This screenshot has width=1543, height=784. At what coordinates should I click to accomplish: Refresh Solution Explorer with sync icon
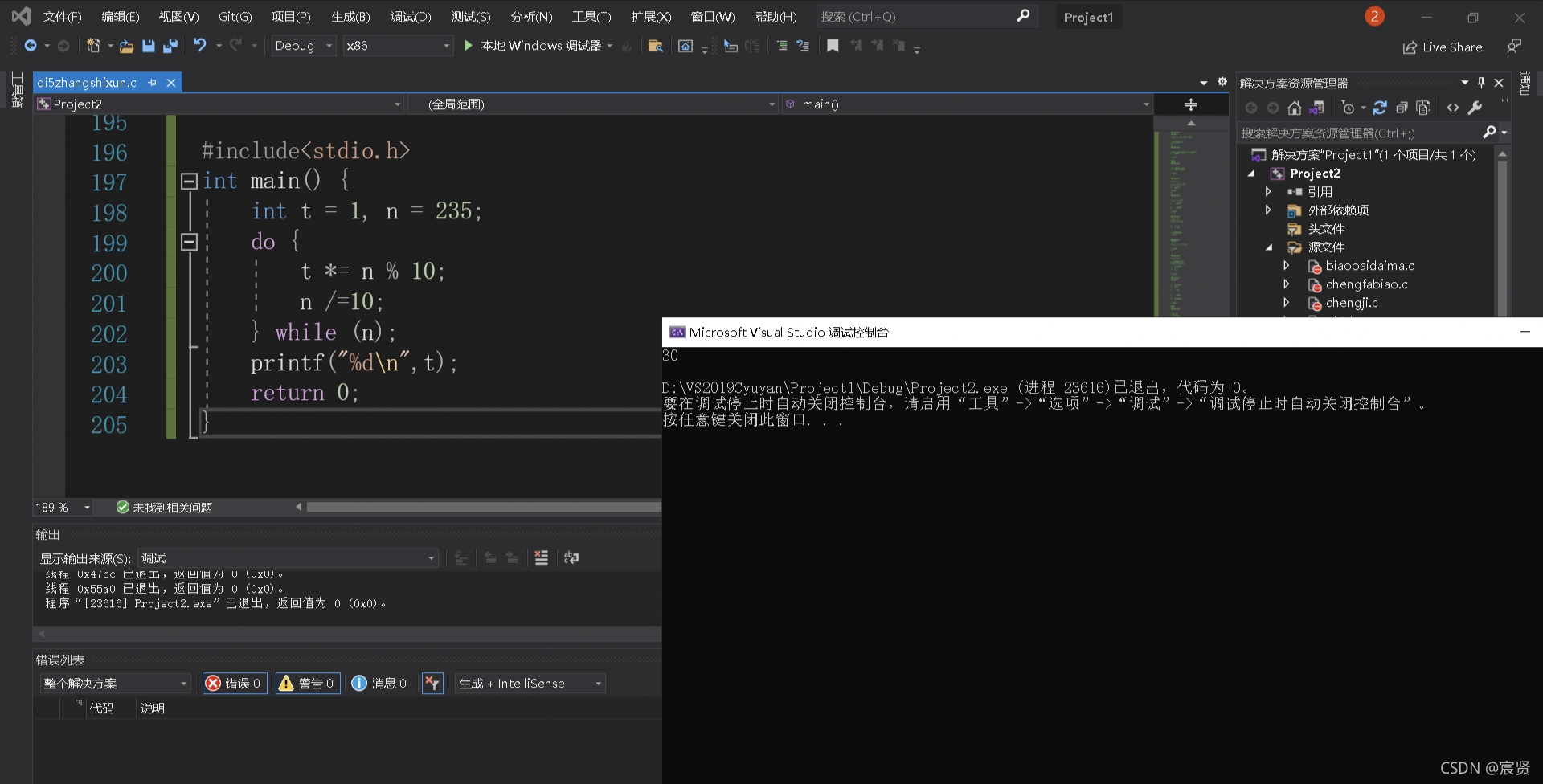(x=1380, y=108)
